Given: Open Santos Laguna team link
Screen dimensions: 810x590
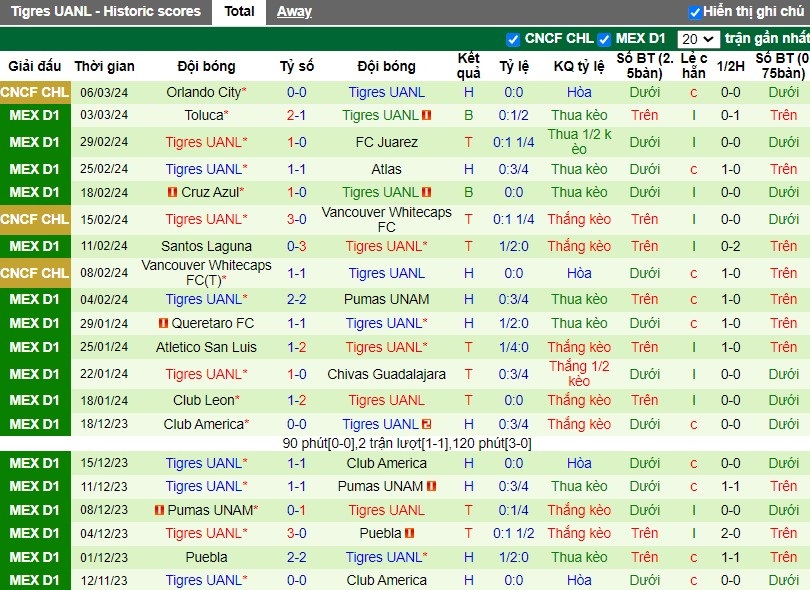Looking at the screenshot, I should pyautogui.click(x=206, y=246).
